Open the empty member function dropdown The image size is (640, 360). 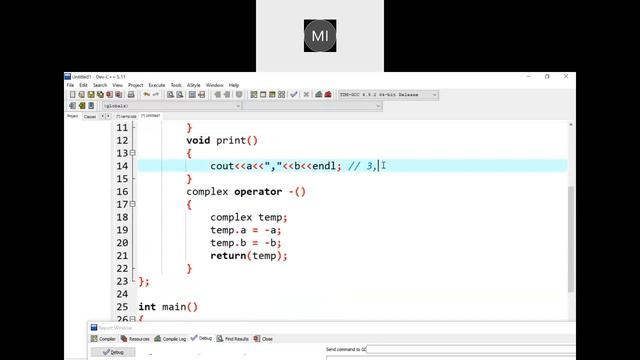point(312,106)
